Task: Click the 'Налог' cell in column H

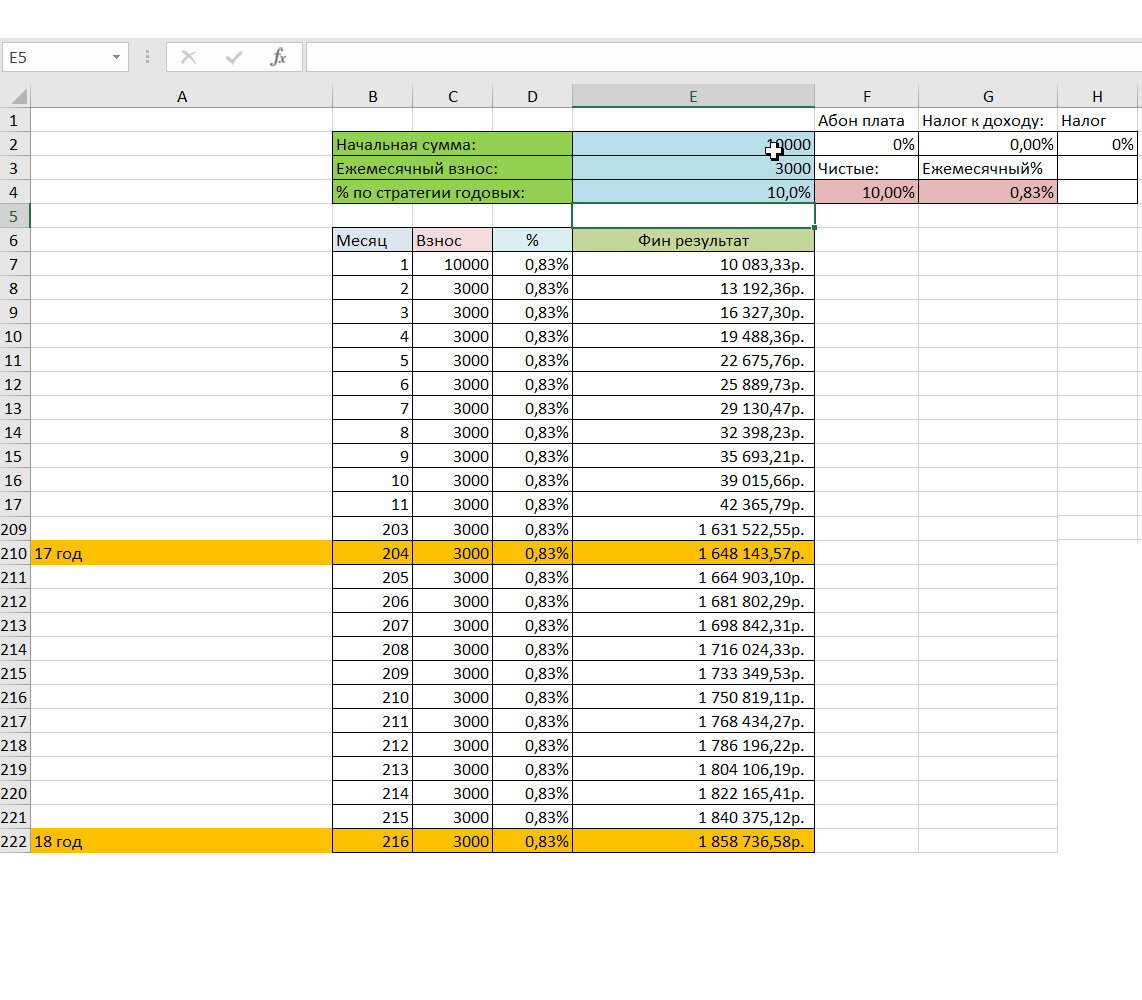Action: [1098, 120]
